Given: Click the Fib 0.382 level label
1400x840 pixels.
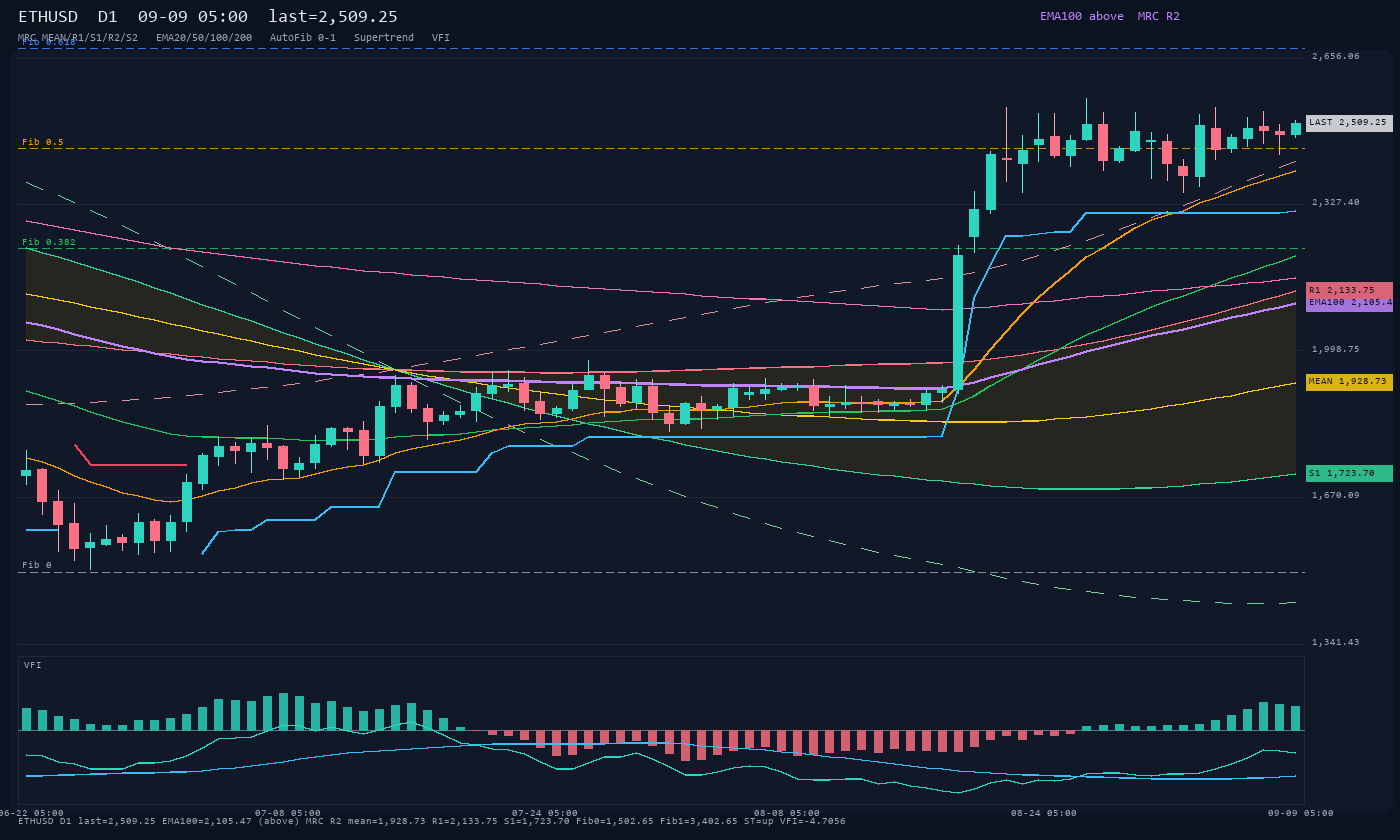Looking at the screenshot, I should [x=49, y=242].
